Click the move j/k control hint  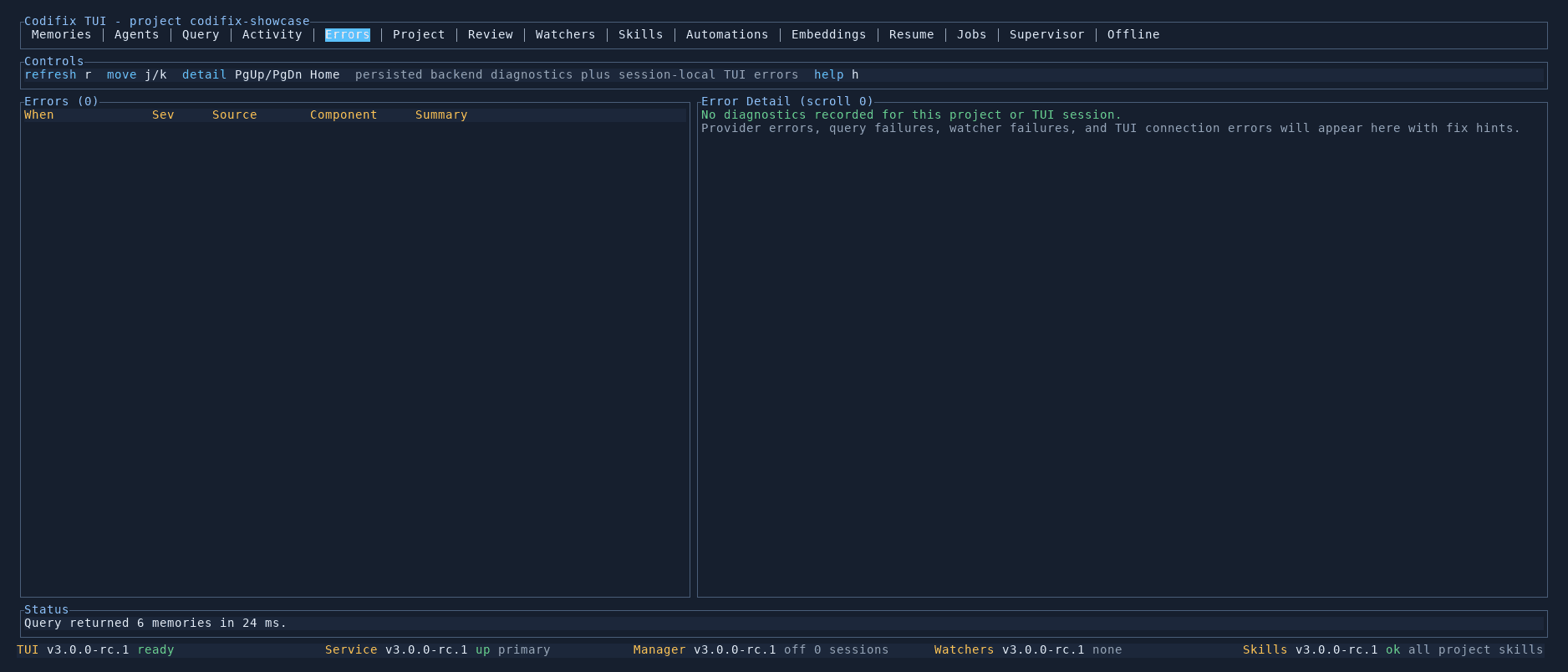[137, 74]
